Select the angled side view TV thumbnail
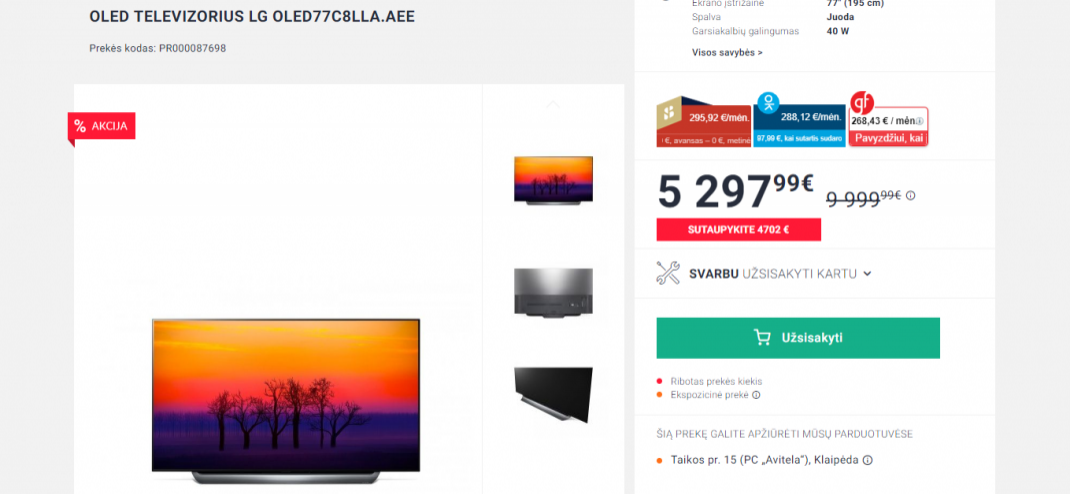Image resolution: width=1070 pixels, height=494 pixels. click(x=553, y=394)
